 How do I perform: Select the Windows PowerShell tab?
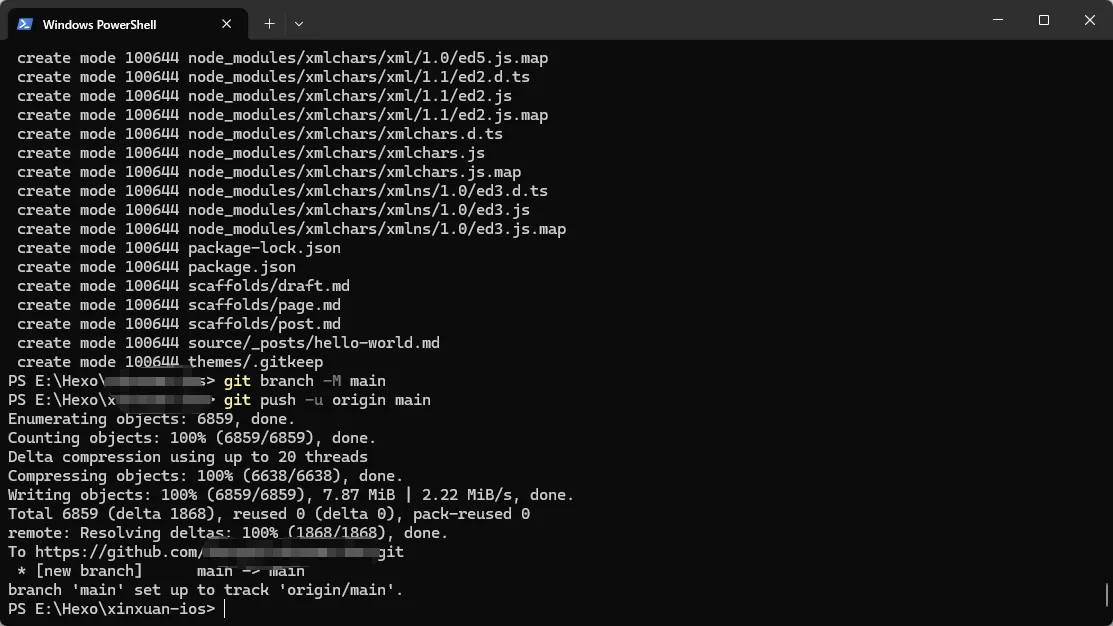110,24
